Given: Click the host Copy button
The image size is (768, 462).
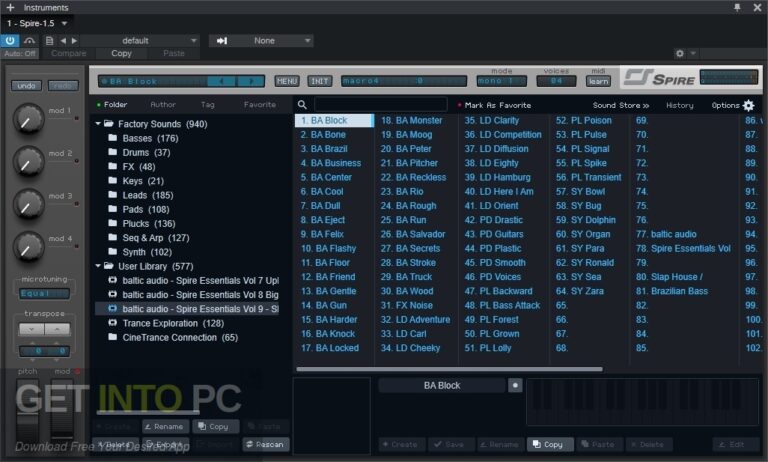Looking at the screenshot, I should [121, 53].
